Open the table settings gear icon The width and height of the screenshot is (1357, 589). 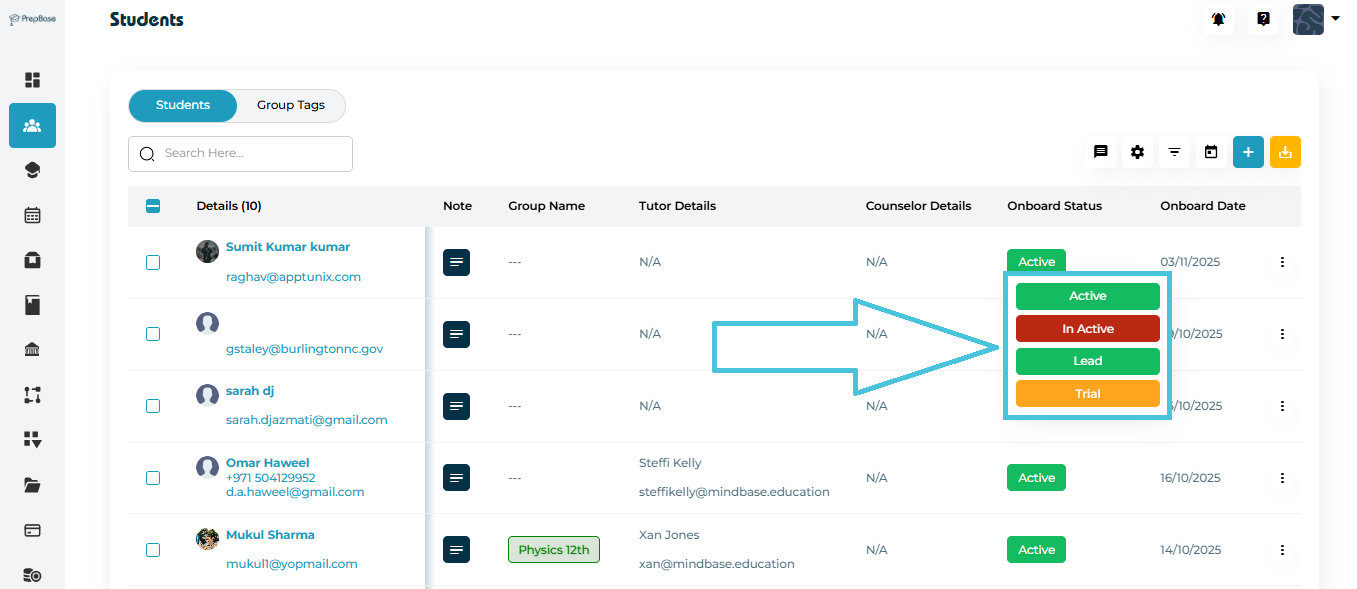click(x=1137, y=152)
